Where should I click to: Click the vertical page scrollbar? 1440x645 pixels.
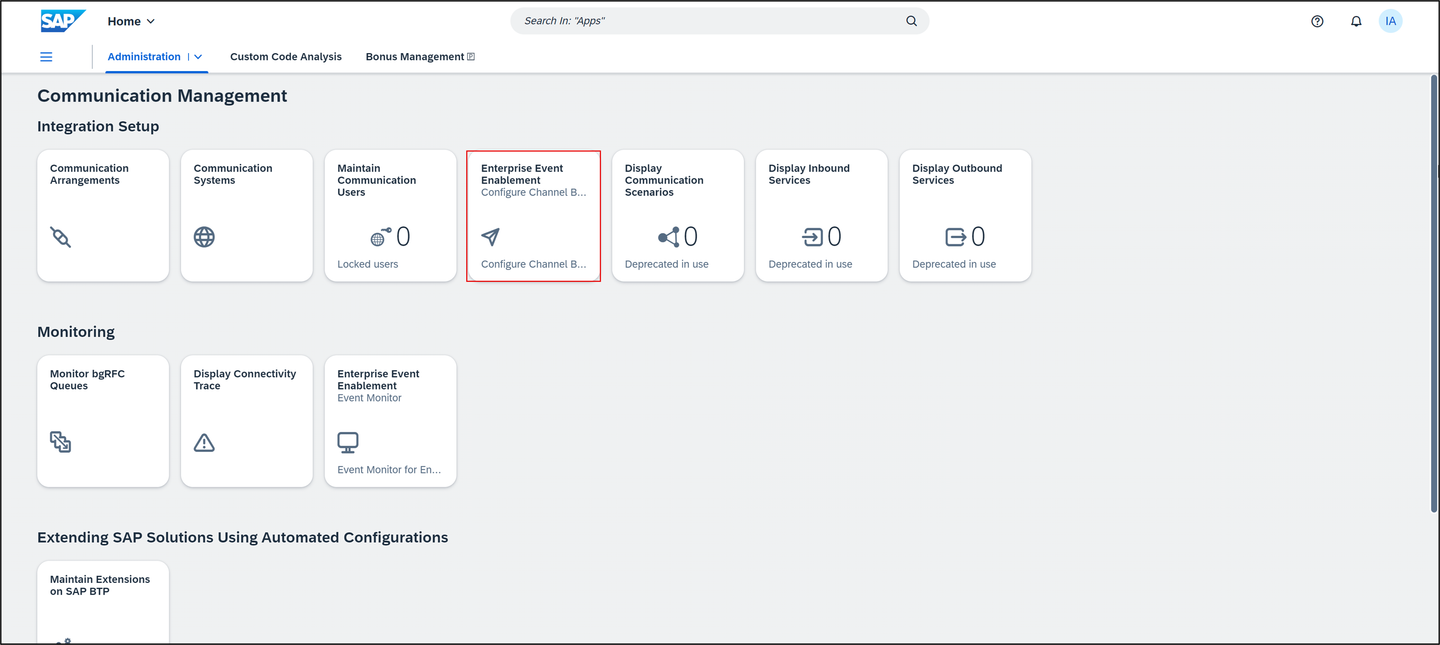click(x=1432, y=295)
